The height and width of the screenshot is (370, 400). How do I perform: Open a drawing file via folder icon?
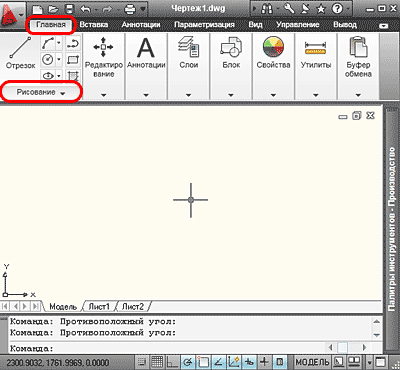[53, 9]
